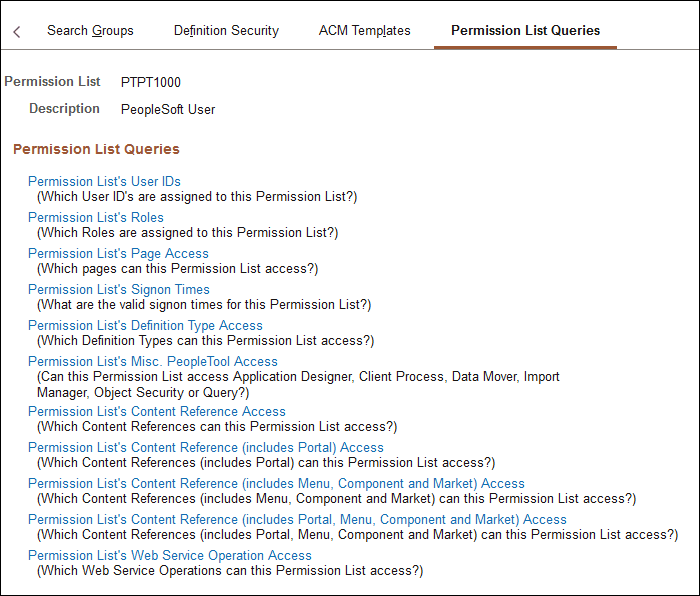Image resolution: width=700 pixels, height=596 pixels.
Task: Go to the ACM Templates tab
Action: click(x=364, y=31)
